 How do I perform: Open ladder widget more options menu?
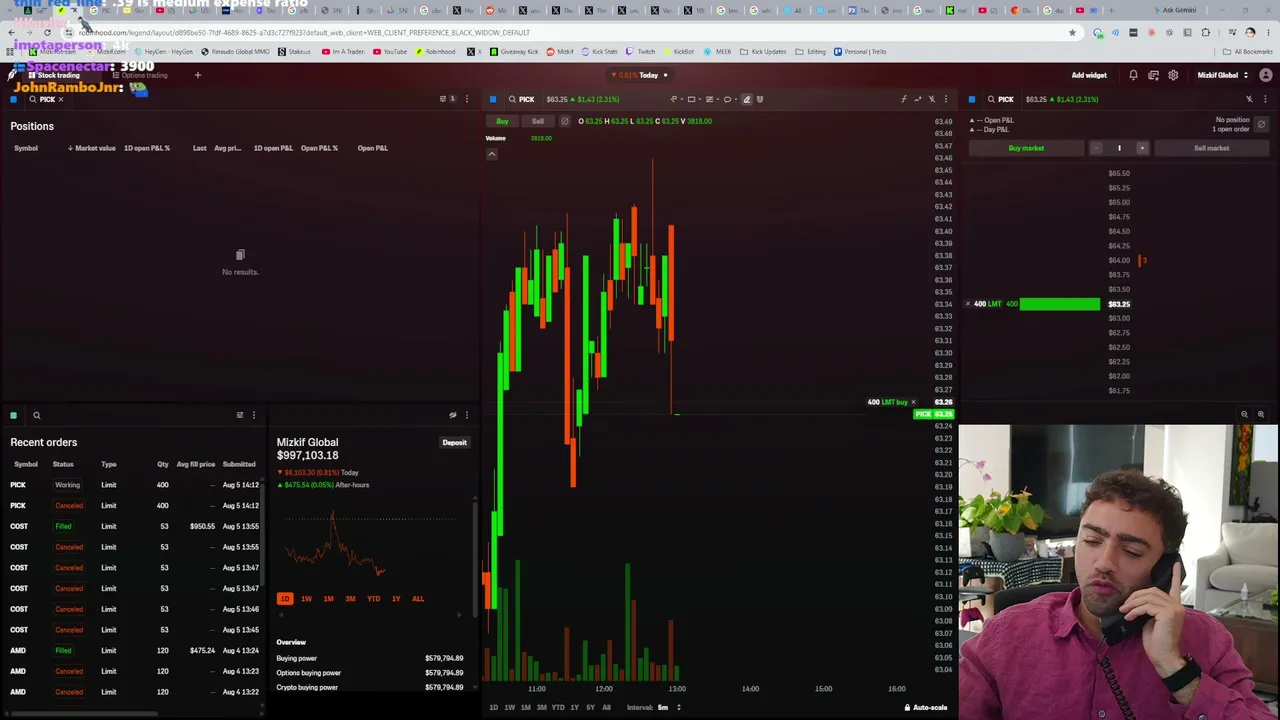coord(1265,99)
